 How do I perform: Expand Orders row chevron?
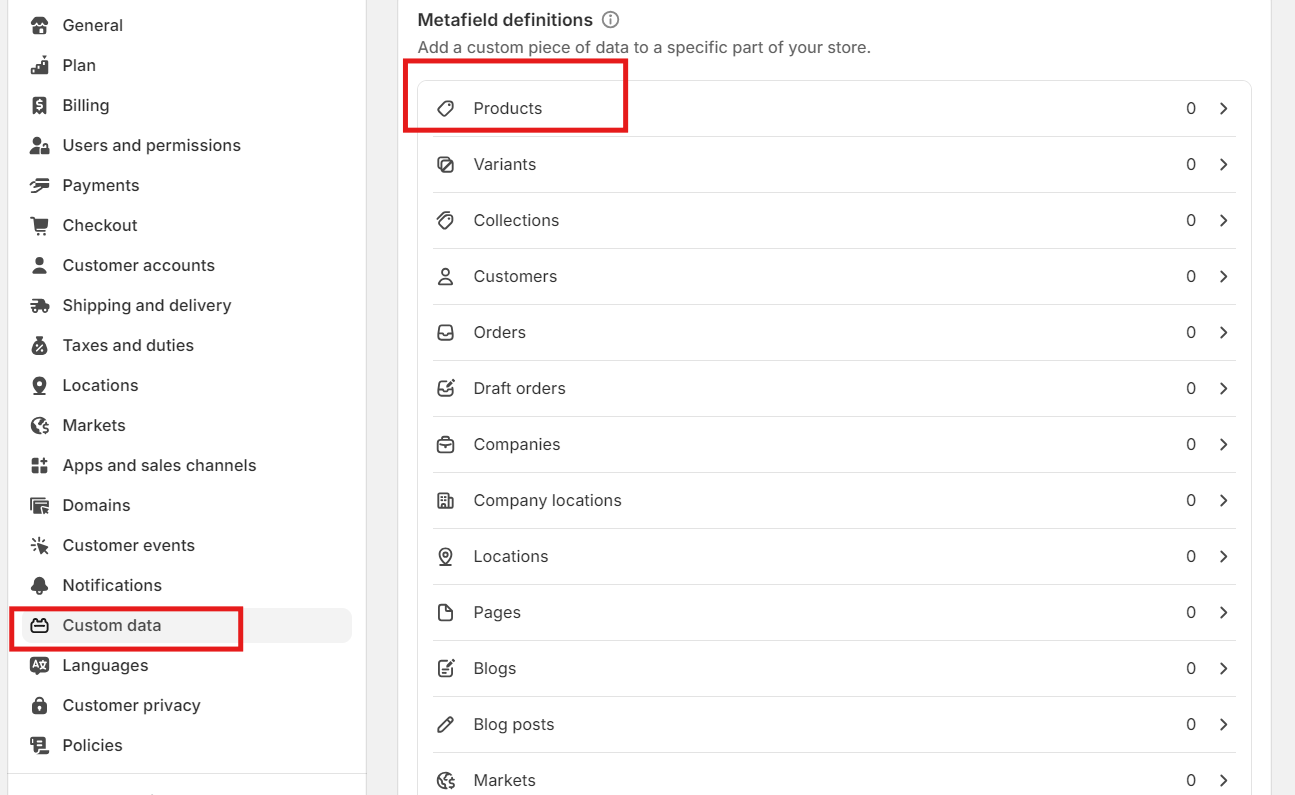pos(1224,332)
